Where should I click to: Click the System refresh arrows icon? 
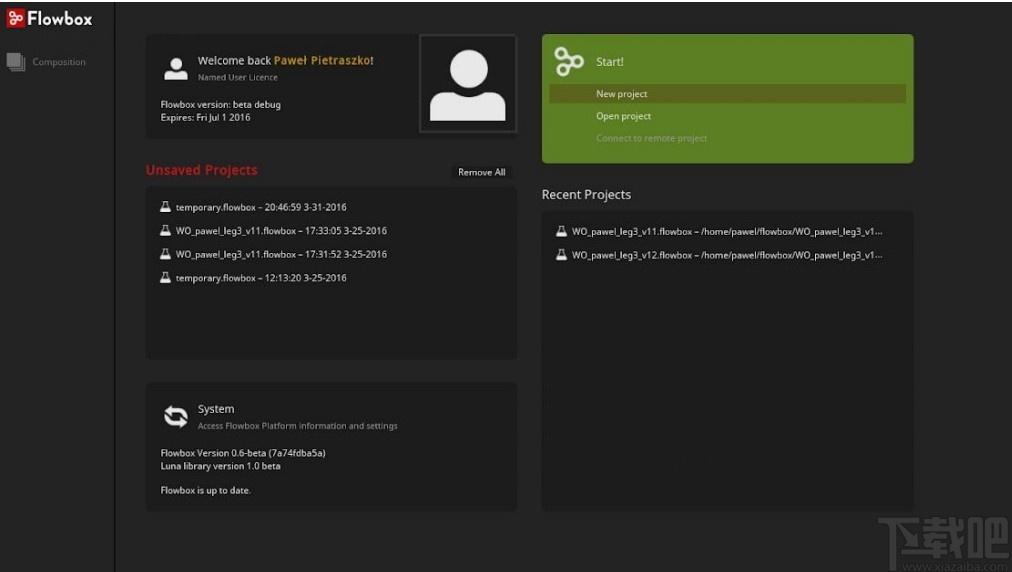coord(176,416)
